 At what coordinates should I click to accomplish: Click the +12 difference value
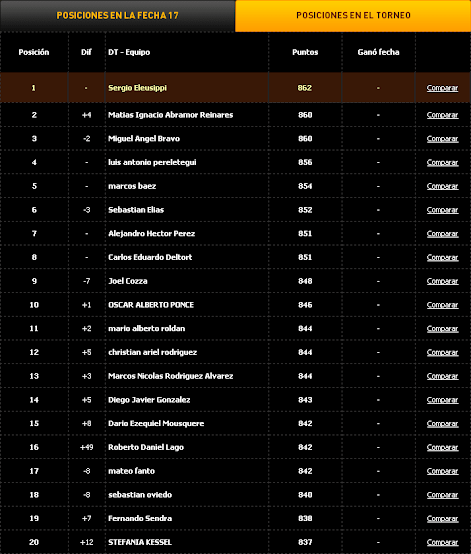[x=87, y=542]
